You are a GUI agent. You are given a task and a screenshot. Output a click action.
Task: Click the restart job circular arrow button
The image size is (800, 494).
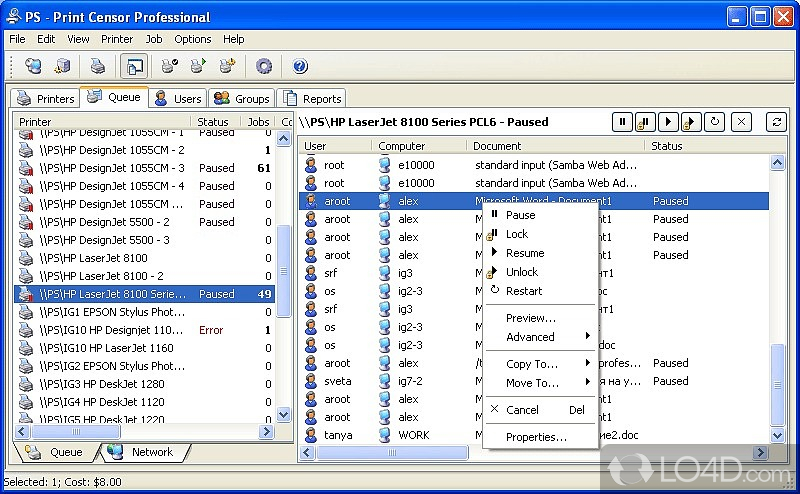(713, 122)
